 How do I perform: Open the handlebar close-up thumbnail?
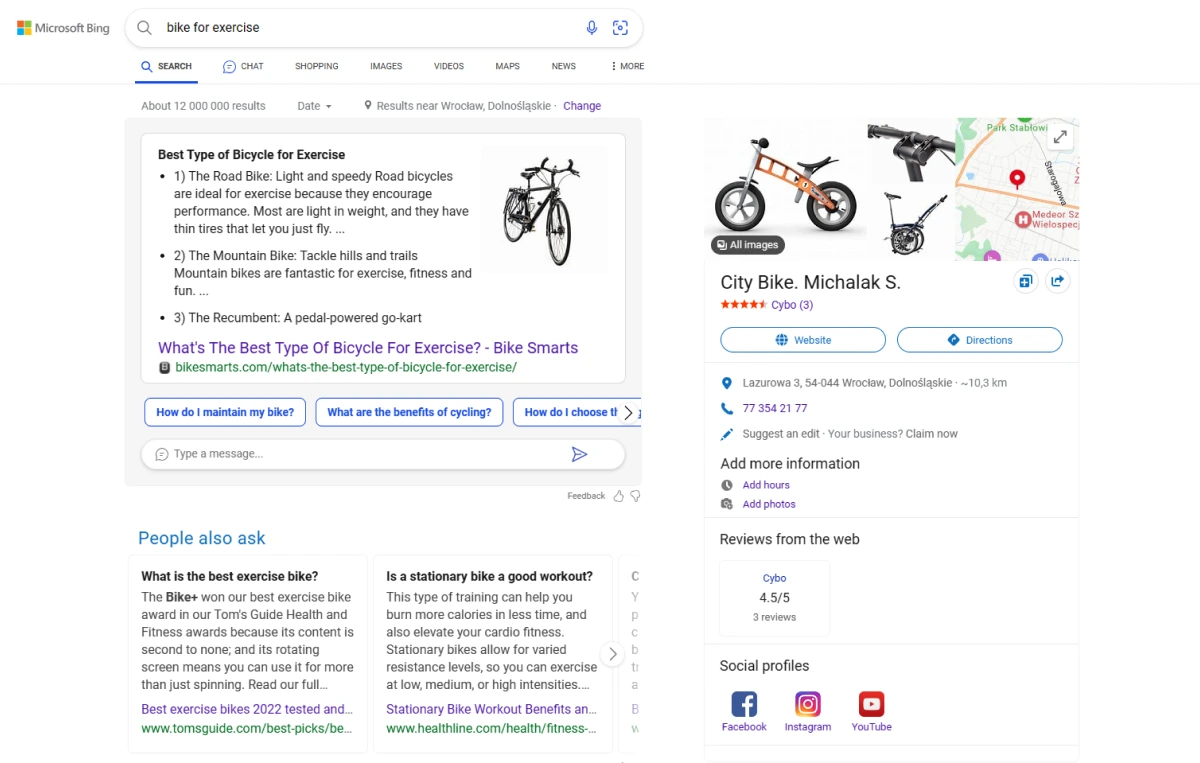911,153
